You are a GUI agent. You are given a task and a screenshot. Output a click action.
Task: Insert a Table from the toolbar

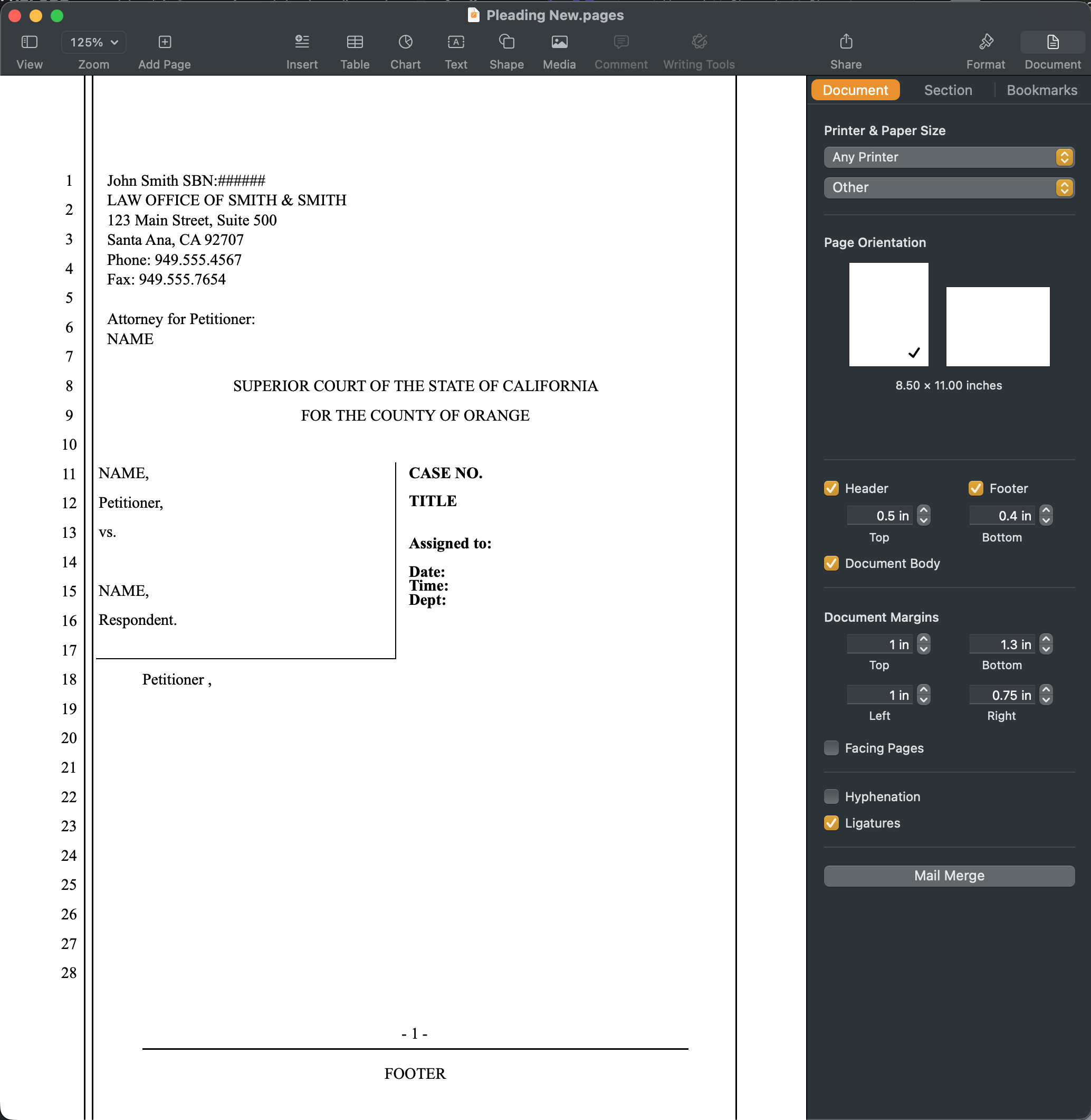355,42
